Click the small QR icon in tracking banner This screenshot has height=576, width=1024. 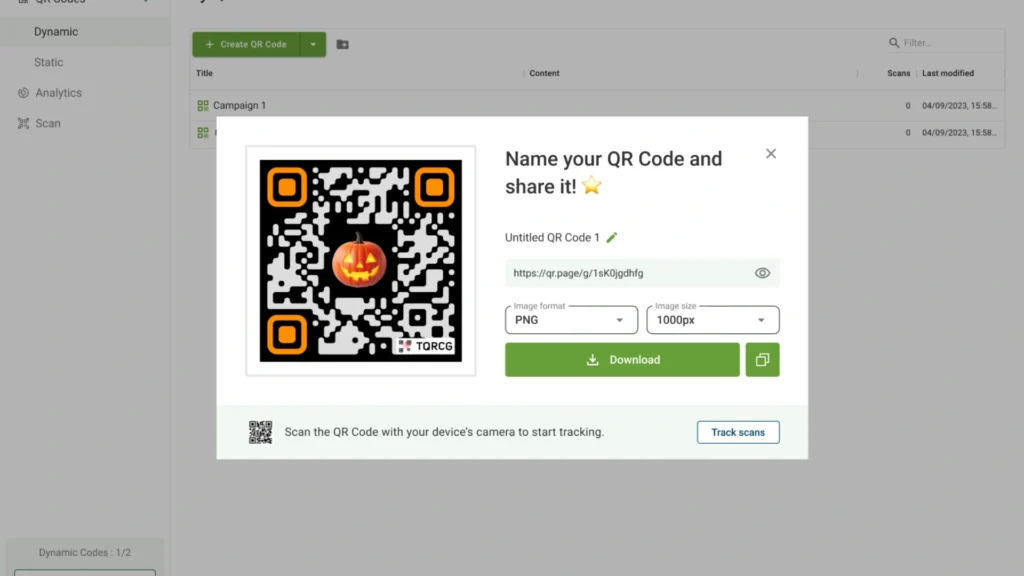260,432
